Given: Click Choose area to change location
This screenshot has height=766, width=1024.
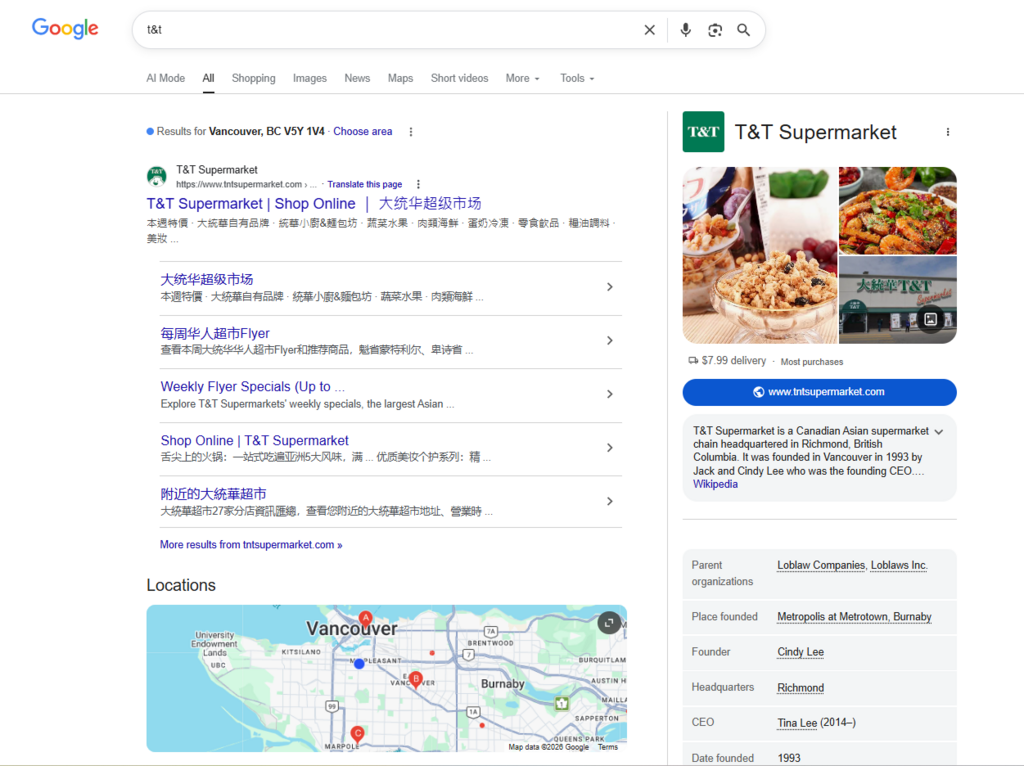Looking at the screenshot, I should point(362,131).
